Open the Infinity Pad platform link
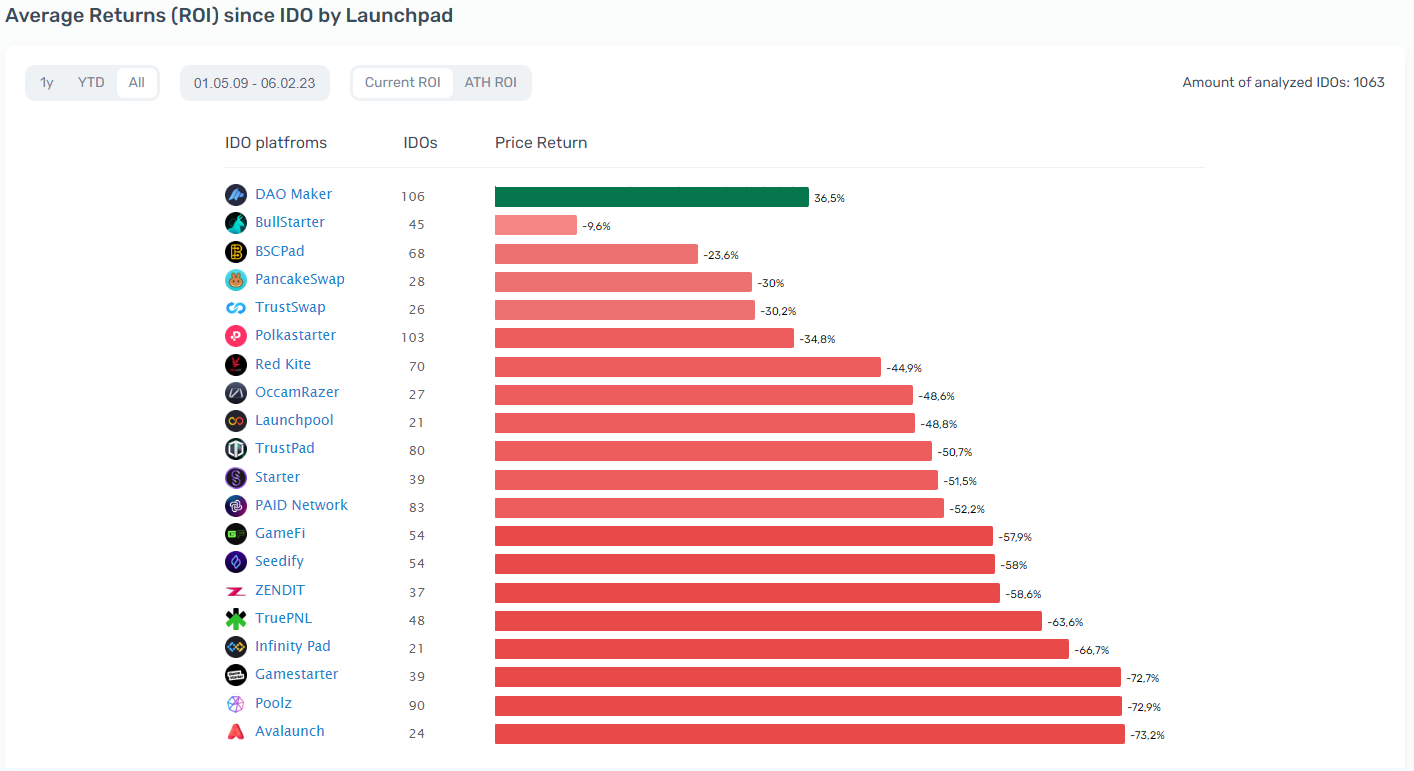The width and height of the screenshot is (1414, 771). click(293, 646)
